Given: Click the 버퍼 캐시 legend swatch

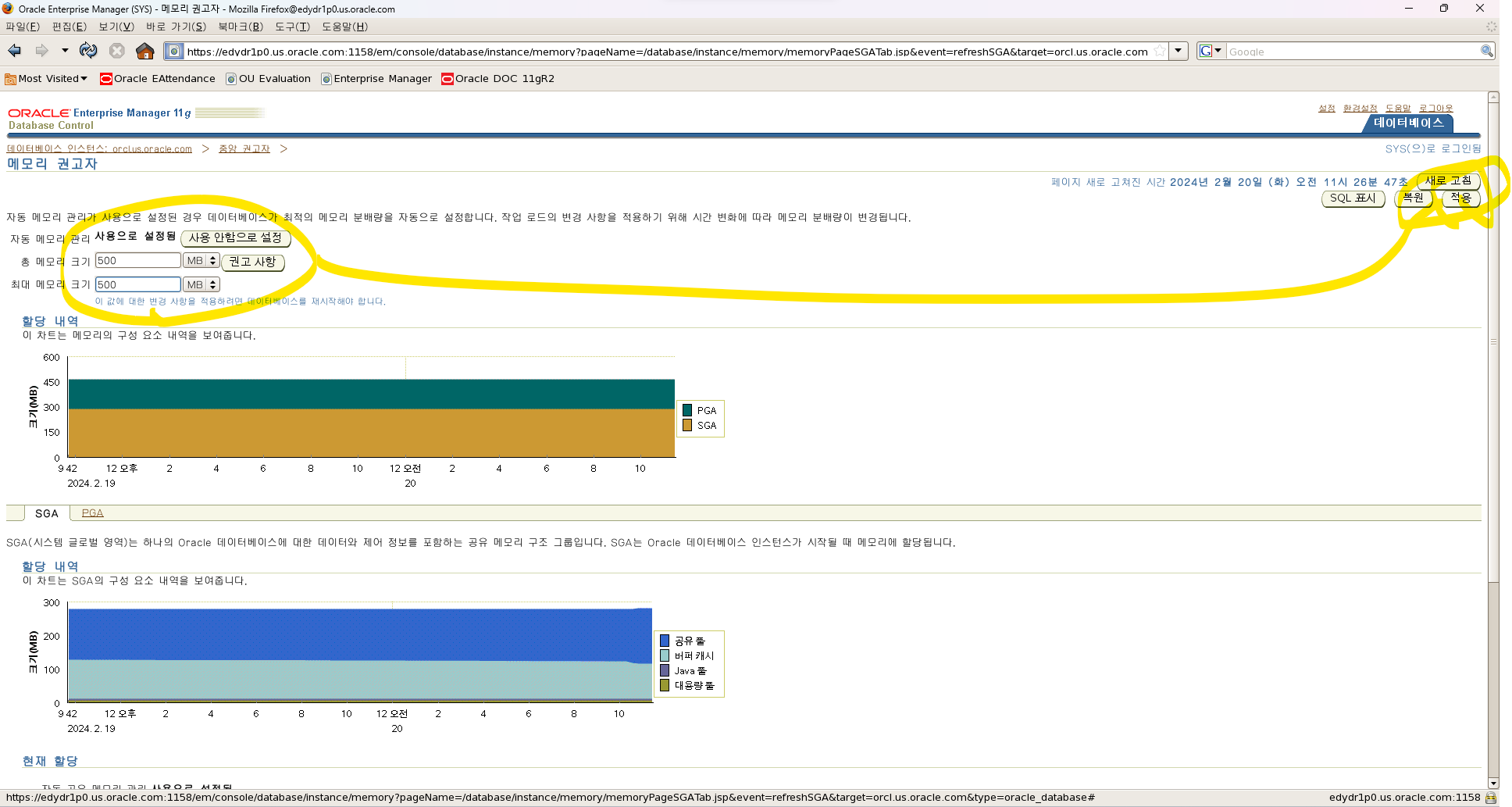Looking at the screenshot, I should pos(665,655).
